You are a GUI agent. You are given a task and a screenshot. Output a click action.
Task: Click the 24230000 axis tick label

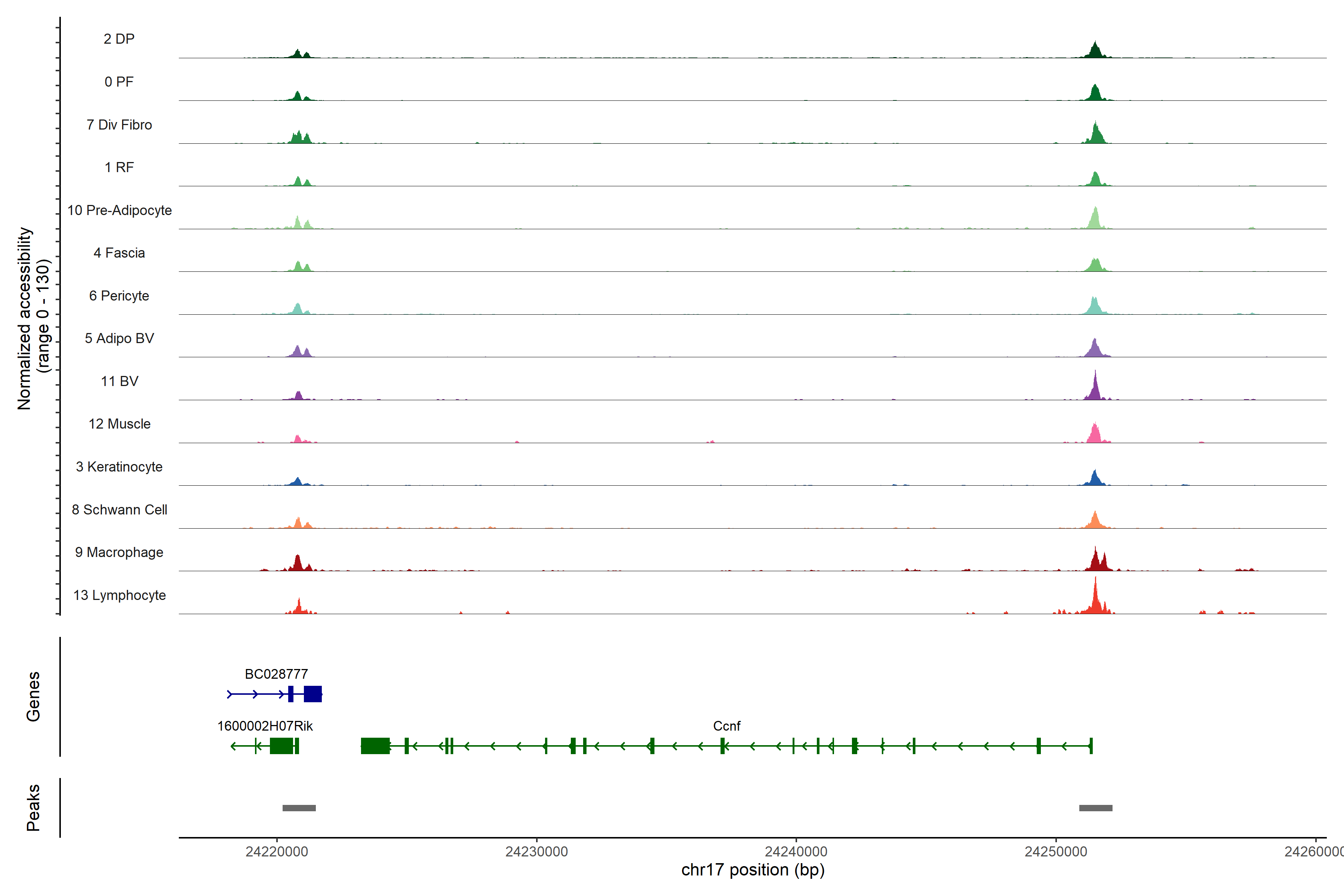coord(536,852)
